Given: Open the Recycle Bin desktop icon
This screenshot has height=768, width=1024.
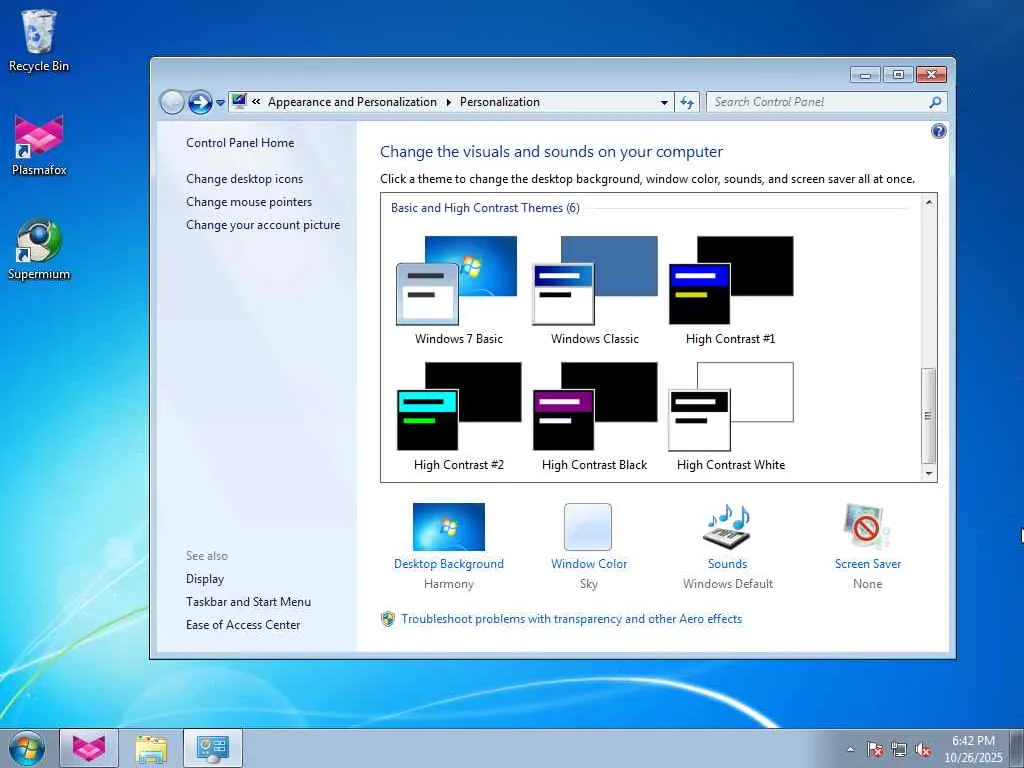Looking at the screenshot, I should pyautogui.click(x=39, y=40).
